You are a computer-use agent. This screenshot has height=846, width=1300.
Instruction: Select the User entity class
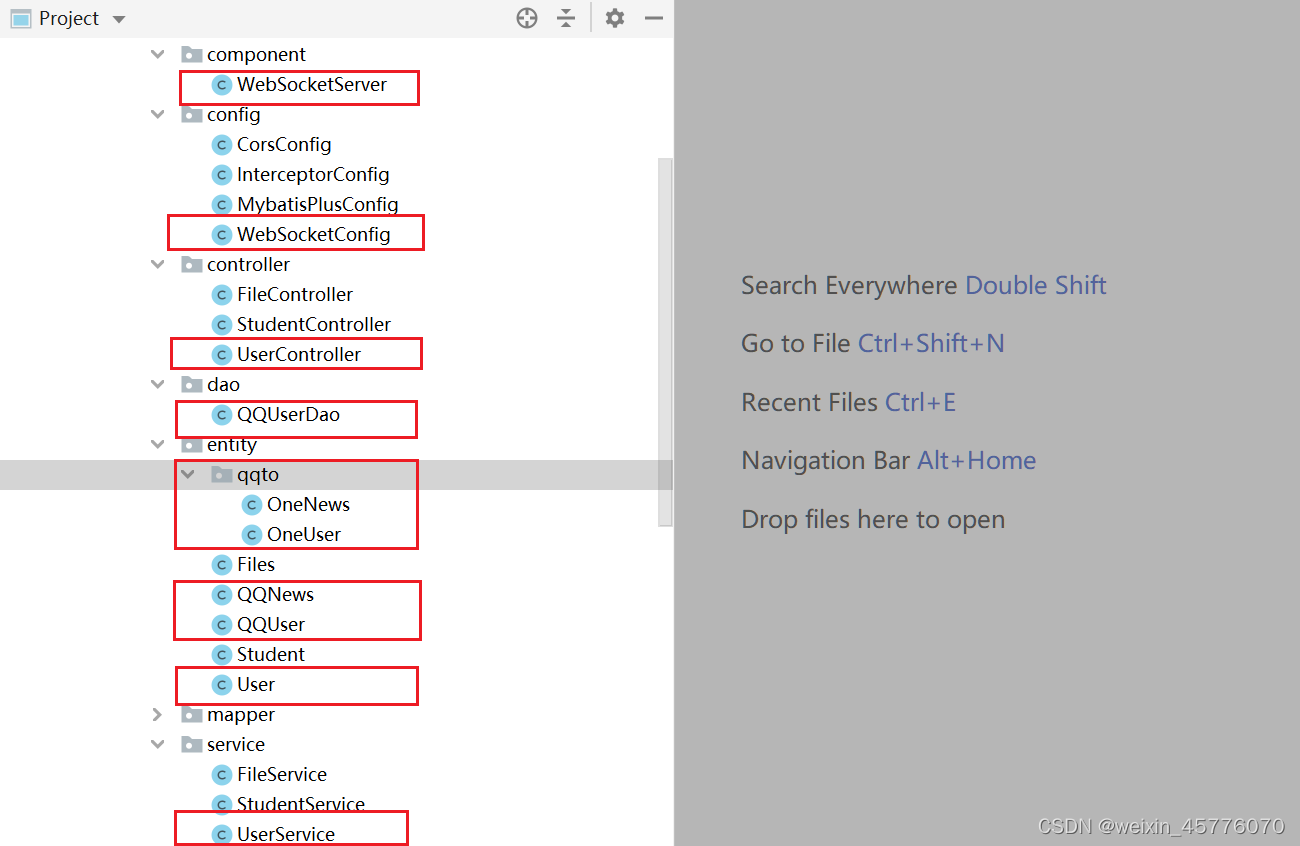coord(256,685)
